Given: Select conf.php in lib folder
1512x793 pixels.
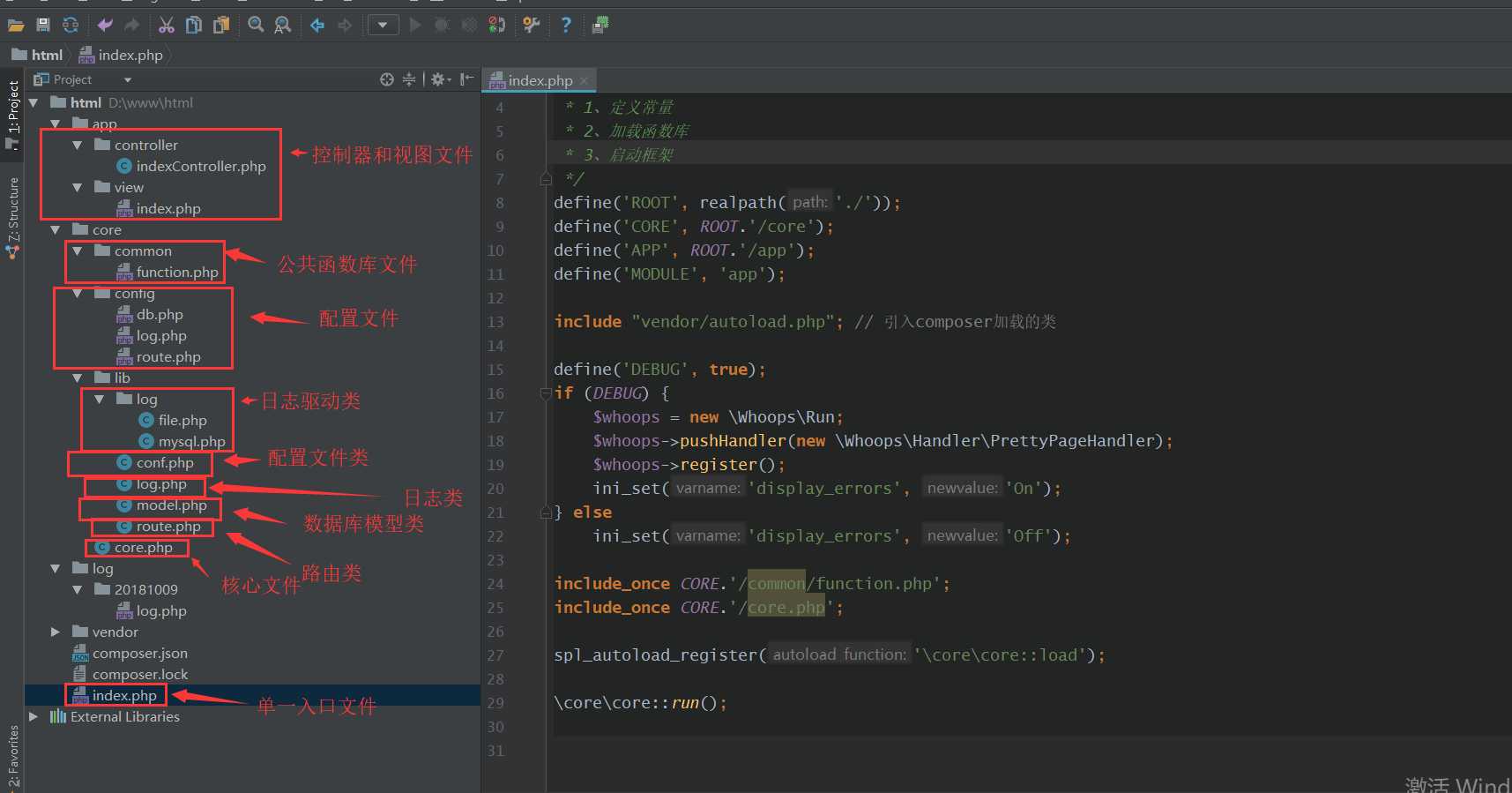Looking at the screenshot, I should coord(155,462).
